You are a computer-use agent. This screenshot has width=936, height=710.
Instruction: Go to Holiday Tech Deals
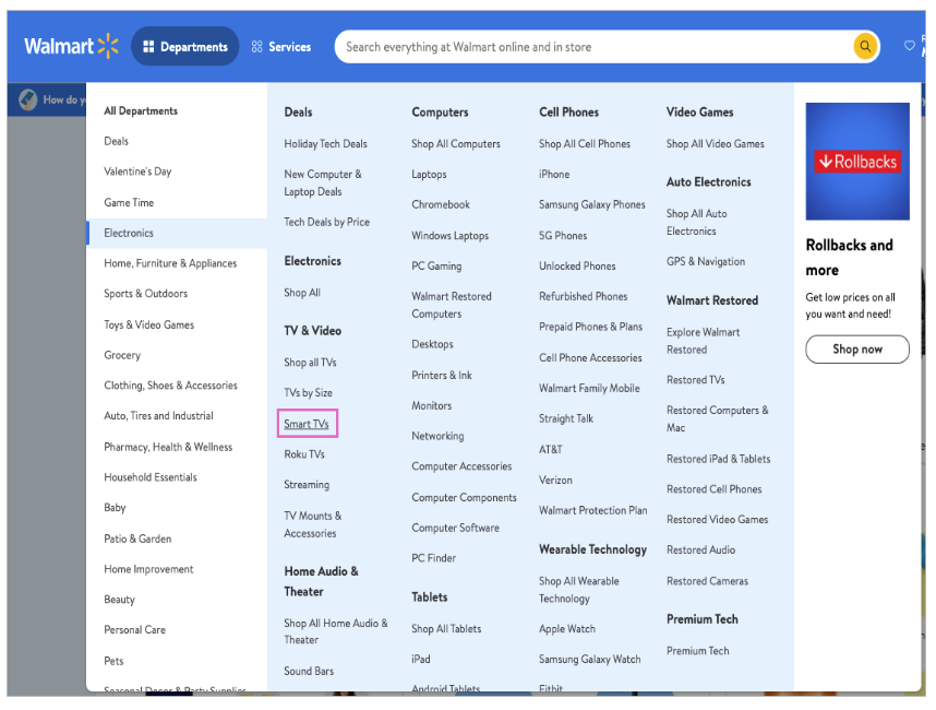coord(325,144)
